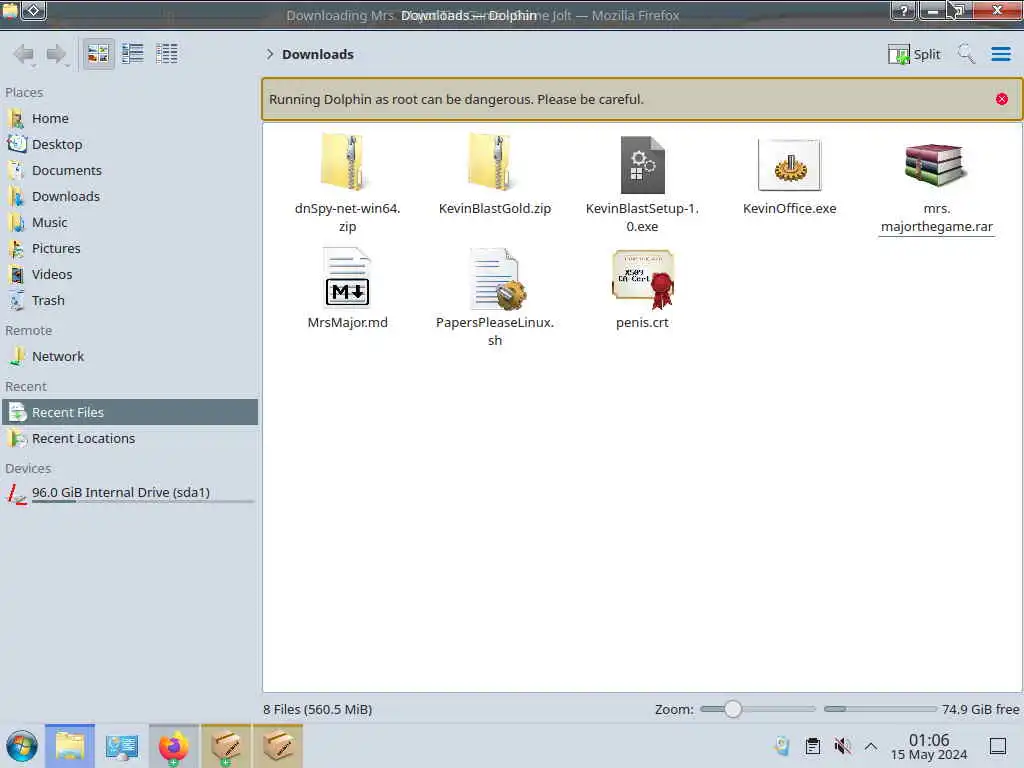The image size is (1024, 768).
Task: Select Recent Files entry
Action: pyautogui.click(x=129, y=412)
